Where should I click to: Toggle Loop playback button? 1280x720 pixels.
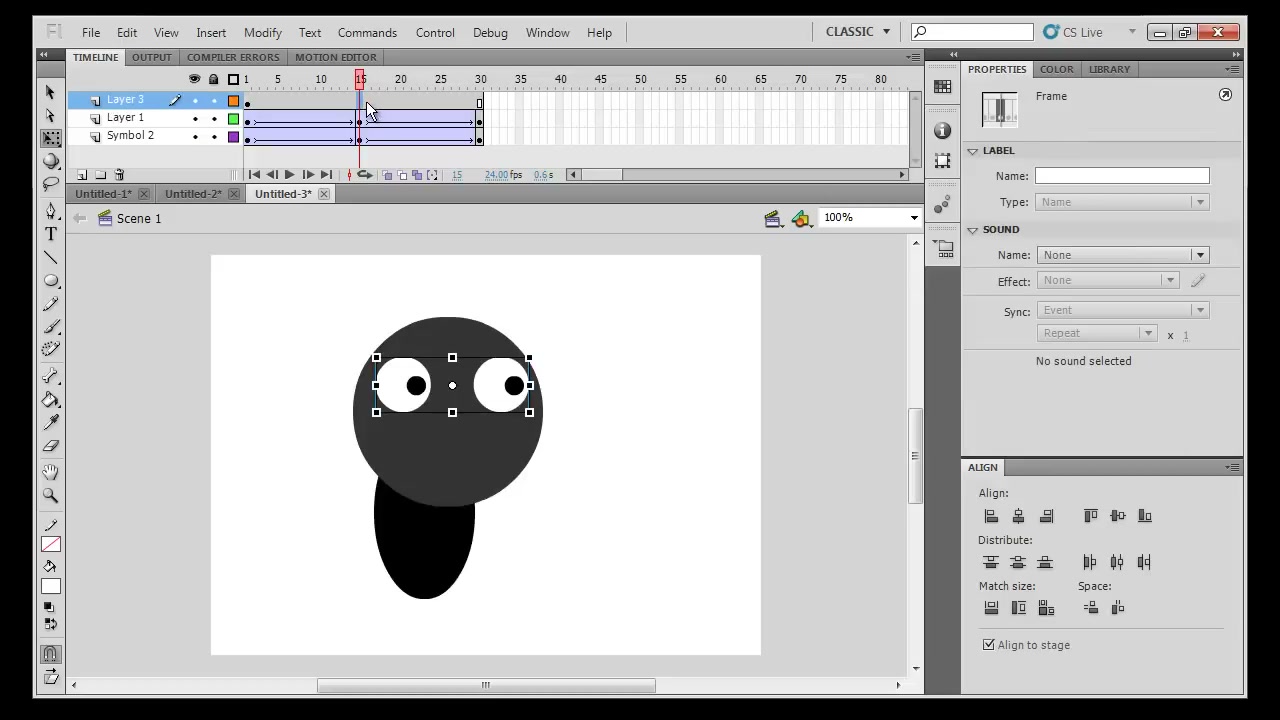[x=364, y=175]
